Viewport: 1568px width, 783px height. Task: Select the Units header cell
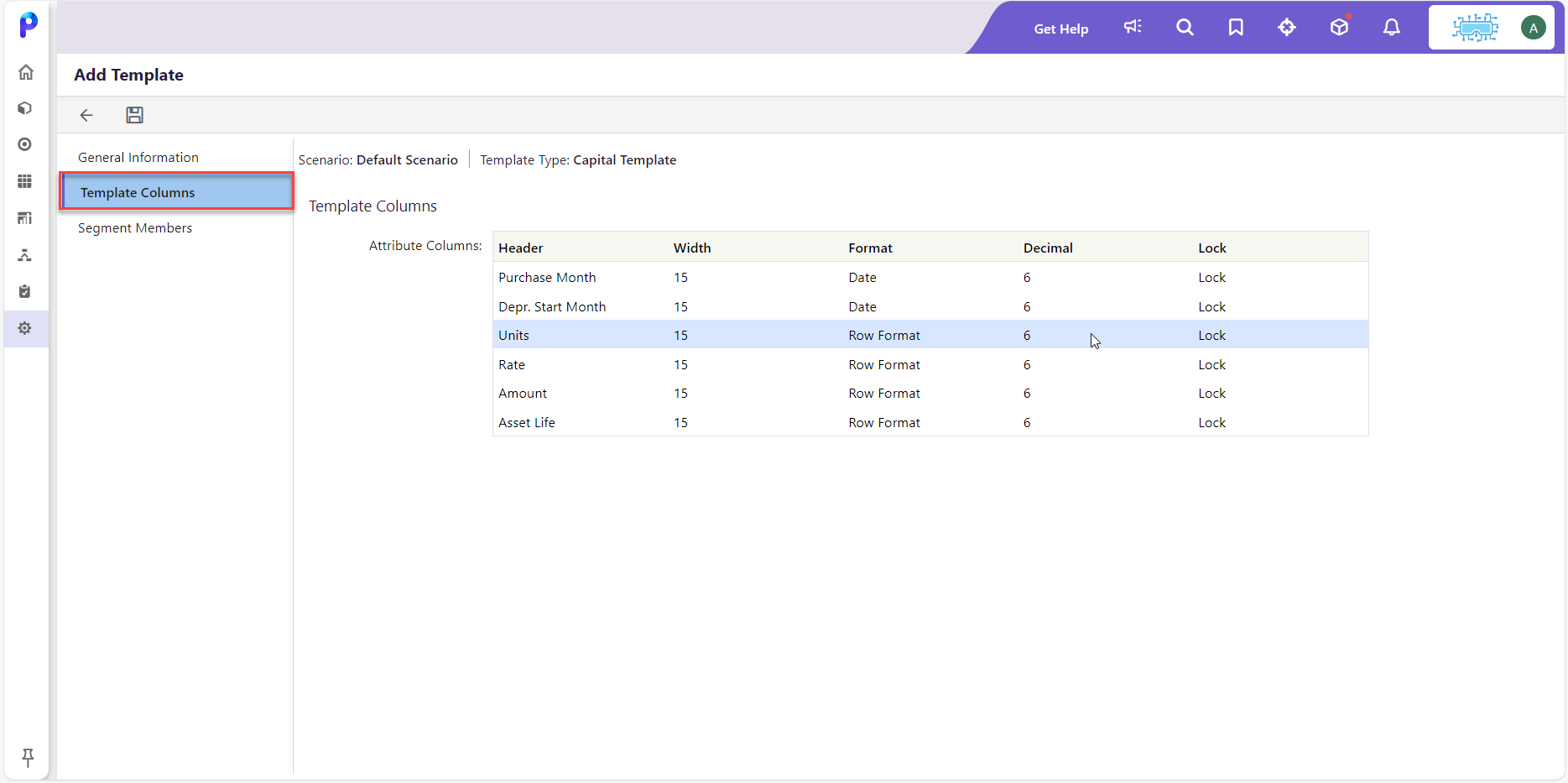513,335
